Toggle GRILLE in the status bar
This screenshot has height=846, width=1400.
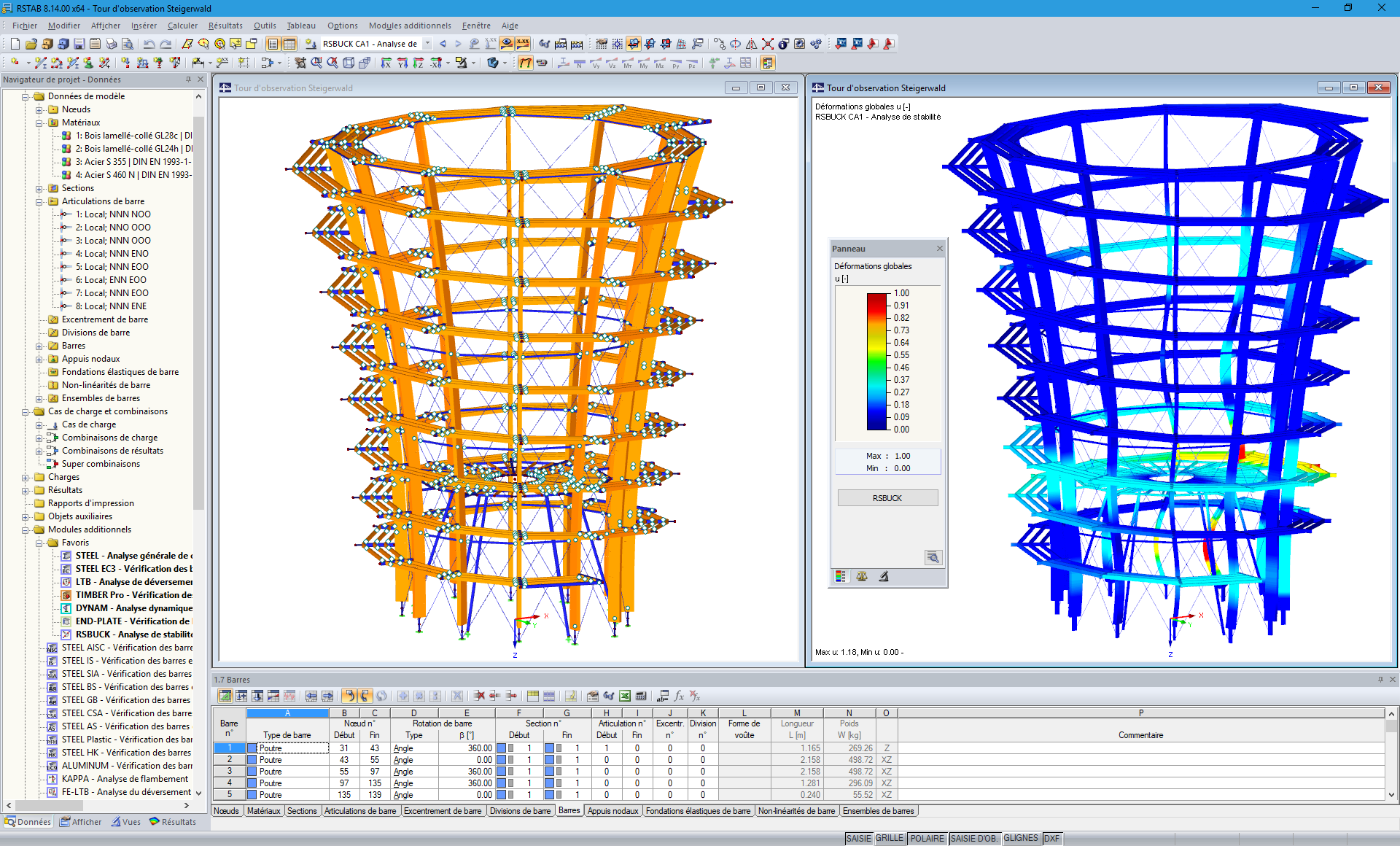(x=889, y=838)
